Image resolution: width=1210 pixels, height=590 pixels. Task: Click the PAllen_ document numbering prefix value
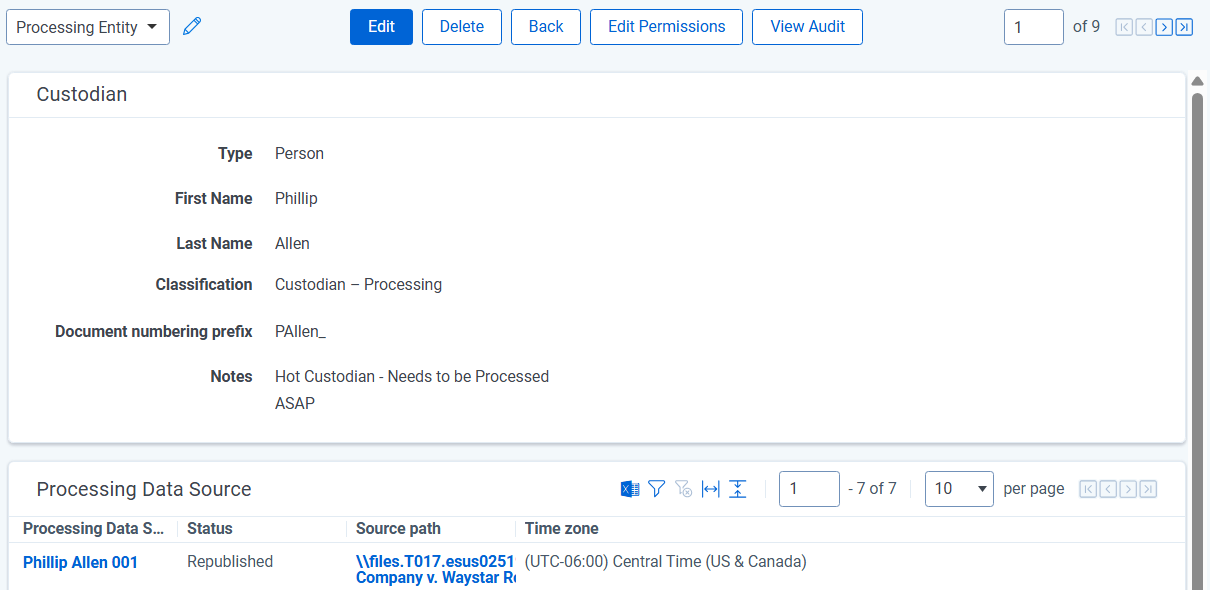[x=300, y=331]
